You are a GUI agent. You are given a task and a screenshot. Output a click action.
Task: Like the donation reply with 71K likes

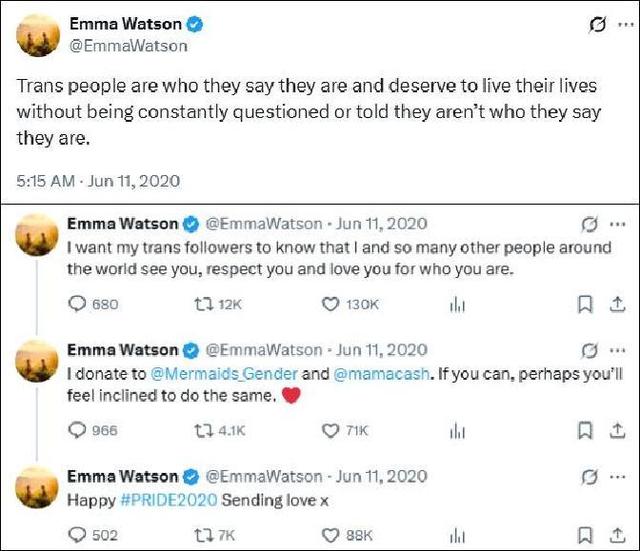point(330,431)
